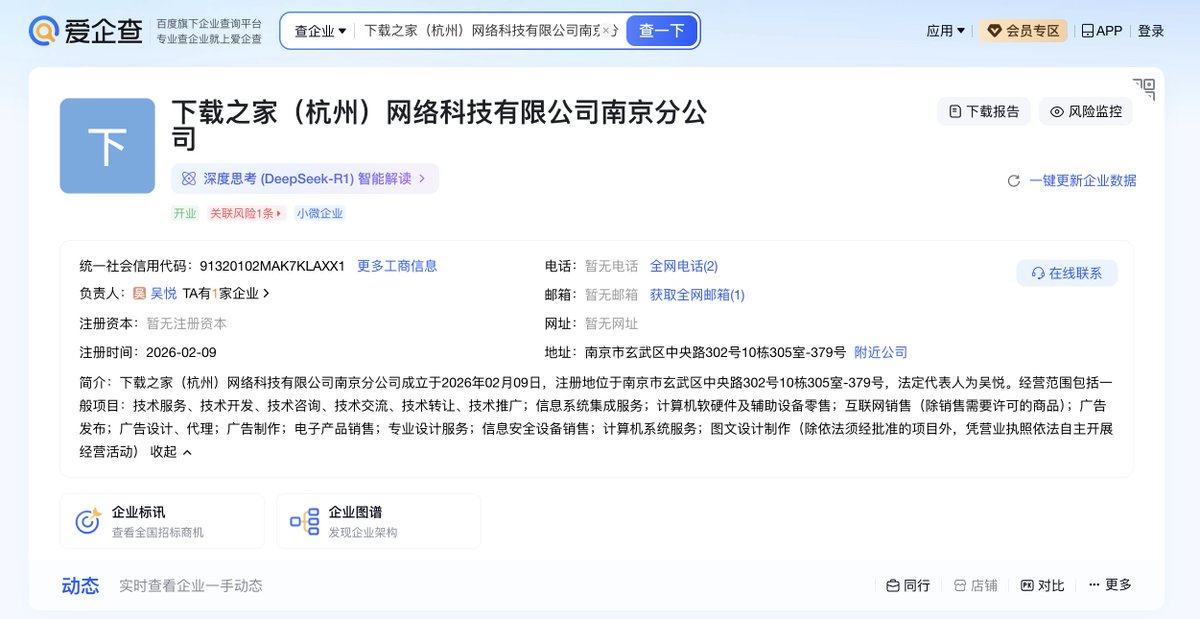The width and height of the screenshot is (1200, 619).
Task: Click 一键更新企业数据 refresh link
Action: pos(1071,181)
